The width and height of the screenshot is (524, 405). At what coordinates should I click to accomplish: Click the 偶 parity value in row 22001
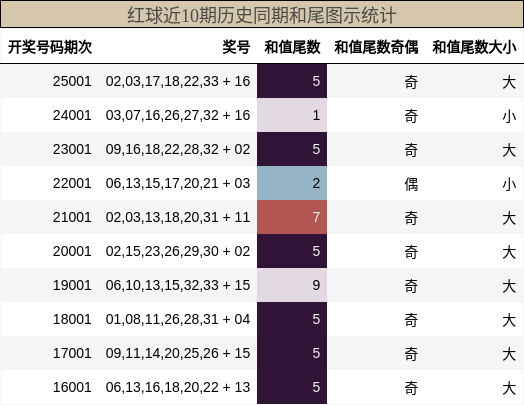(411, 184)
